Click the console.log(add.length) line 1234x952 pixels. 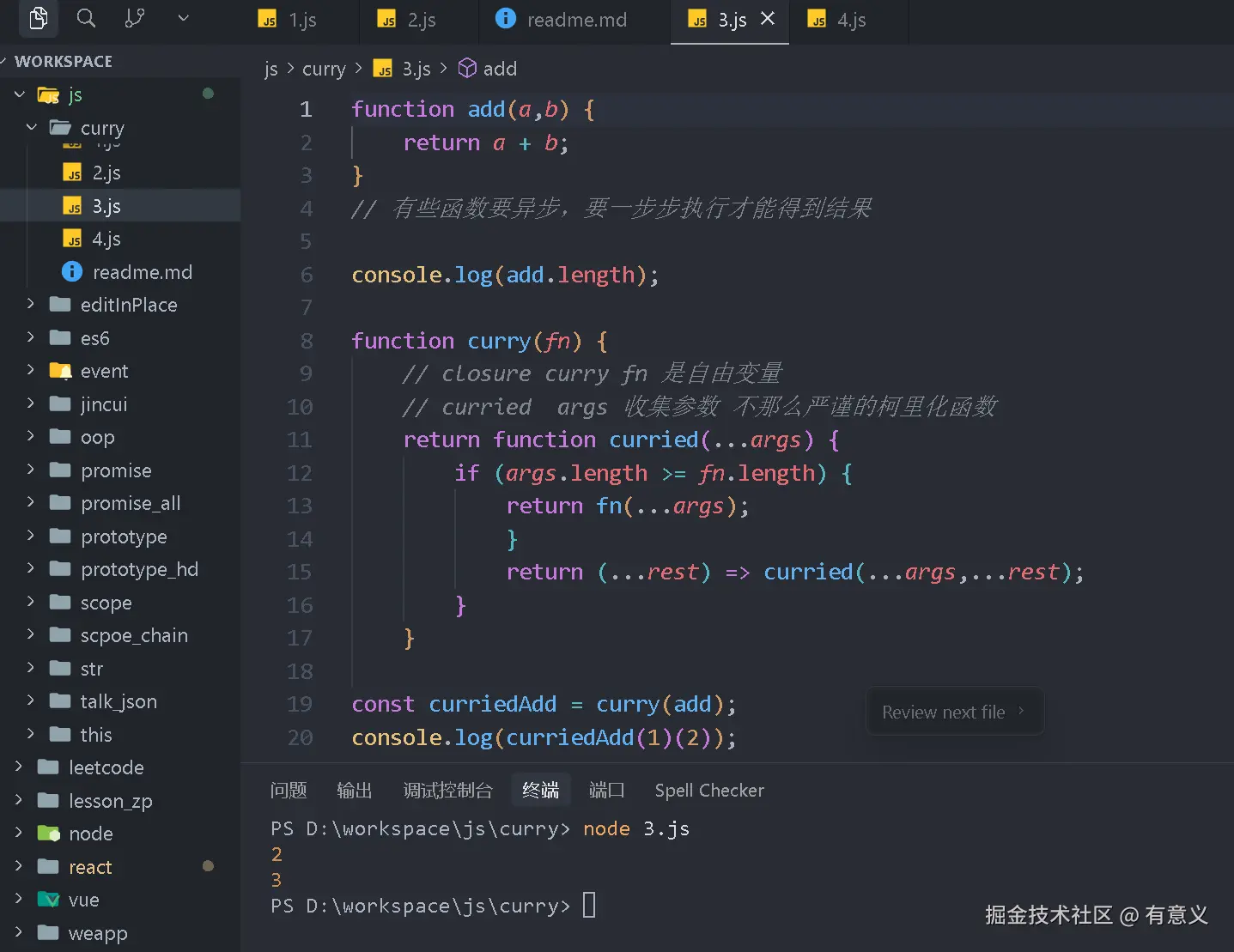point(505,275)
